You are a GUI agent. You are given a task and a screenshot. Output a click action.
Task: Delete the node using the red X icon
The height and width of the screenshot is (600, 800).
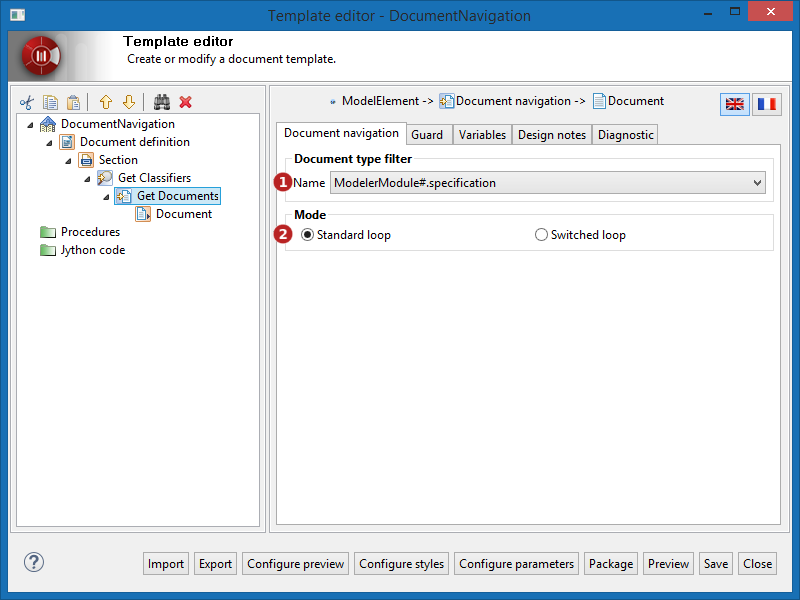(184, 101)
